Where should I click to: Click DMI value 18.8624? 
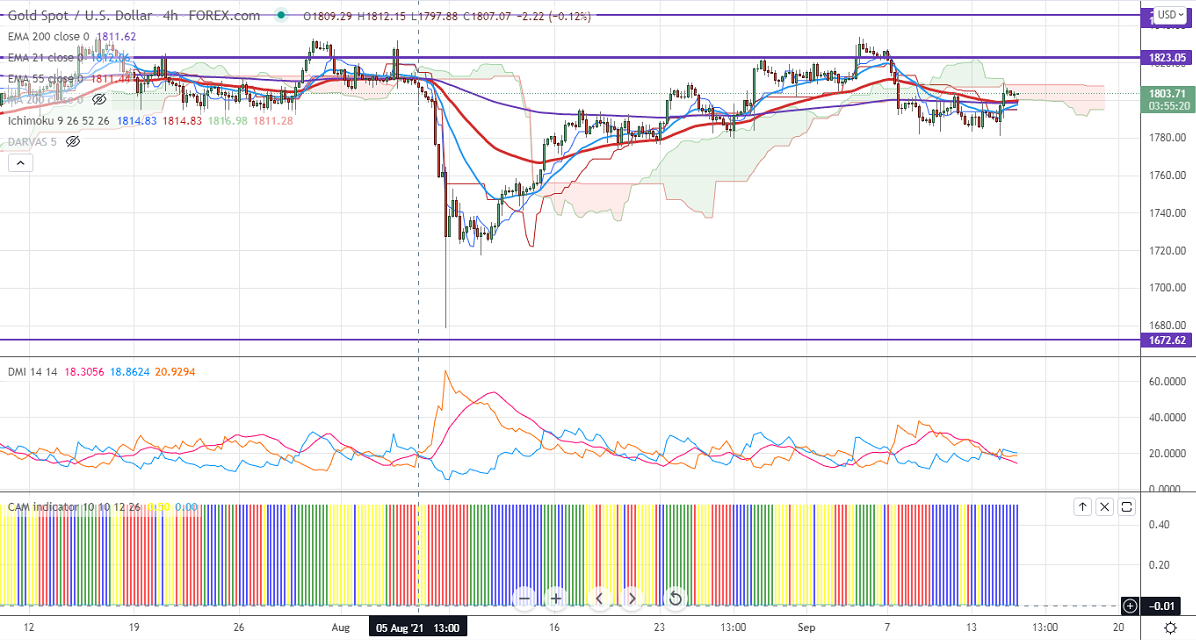pos(130,372)
